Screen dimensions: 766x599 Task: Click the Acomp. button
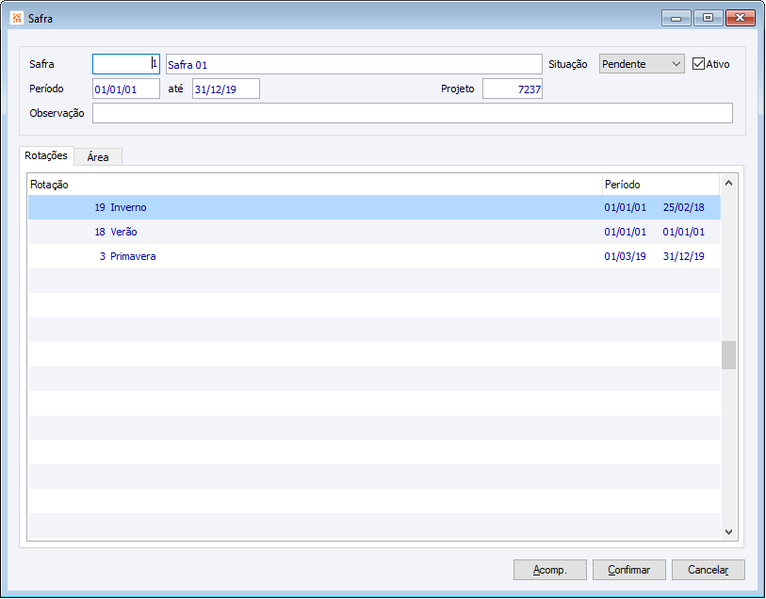tap(550, 570)
